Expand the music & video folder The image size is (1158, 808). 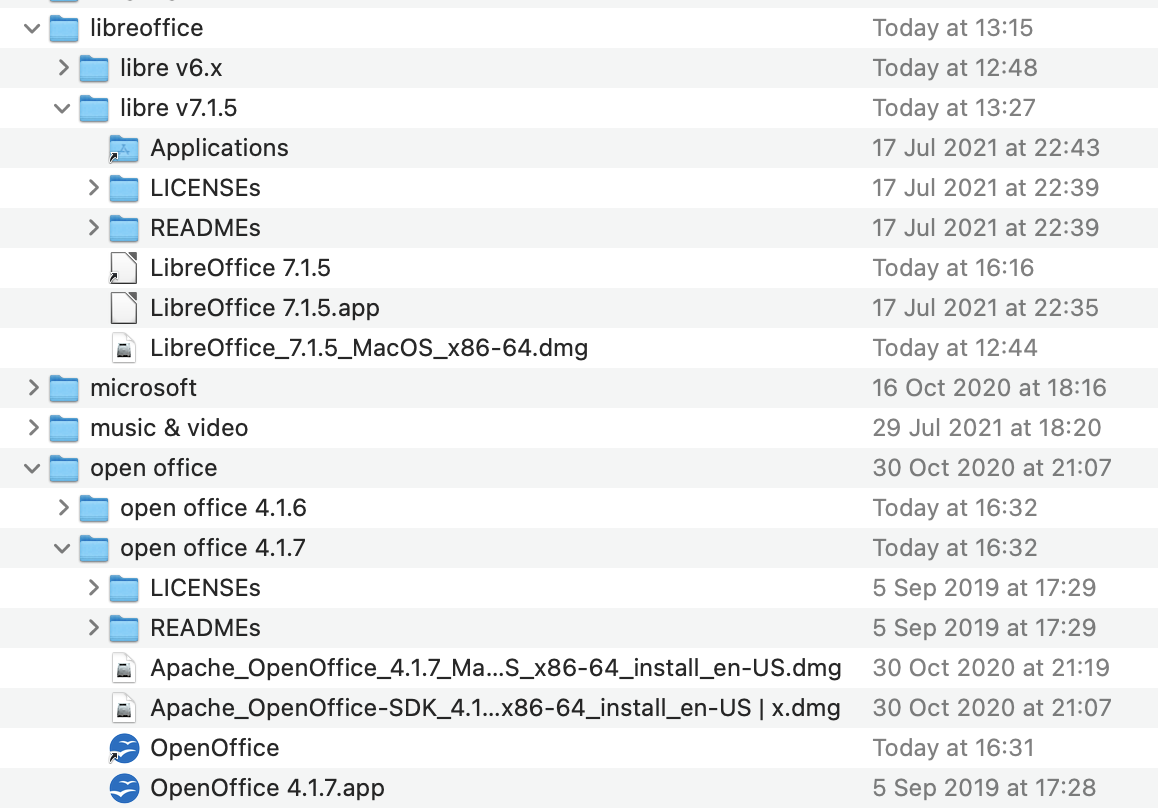[x=33, y=428]
